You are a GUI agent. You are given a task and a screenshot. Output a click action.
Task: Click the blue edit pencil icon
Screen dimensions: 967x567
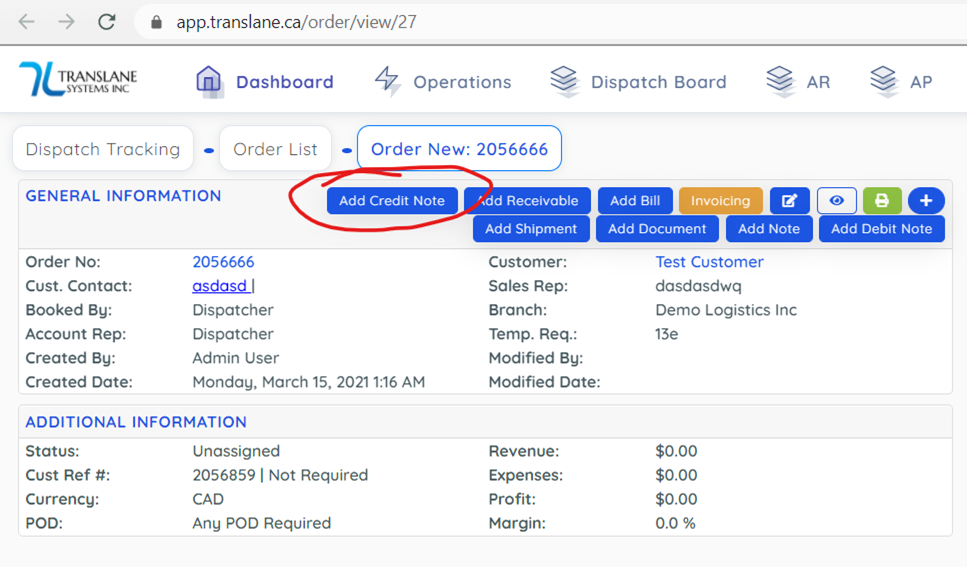point(789,201)
